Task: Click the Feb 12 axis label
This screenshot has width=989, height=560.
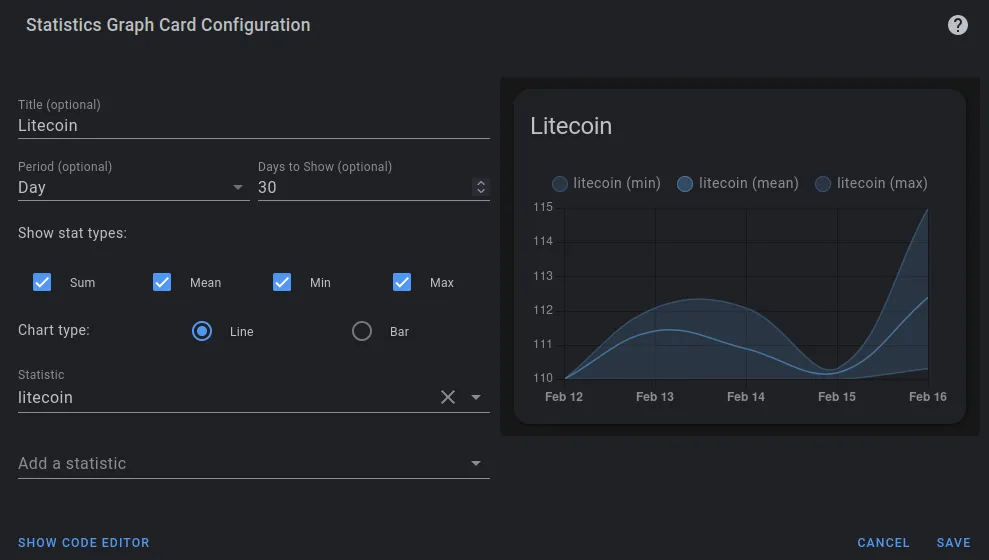Action: pyautogui.click(x=564, y=397)
